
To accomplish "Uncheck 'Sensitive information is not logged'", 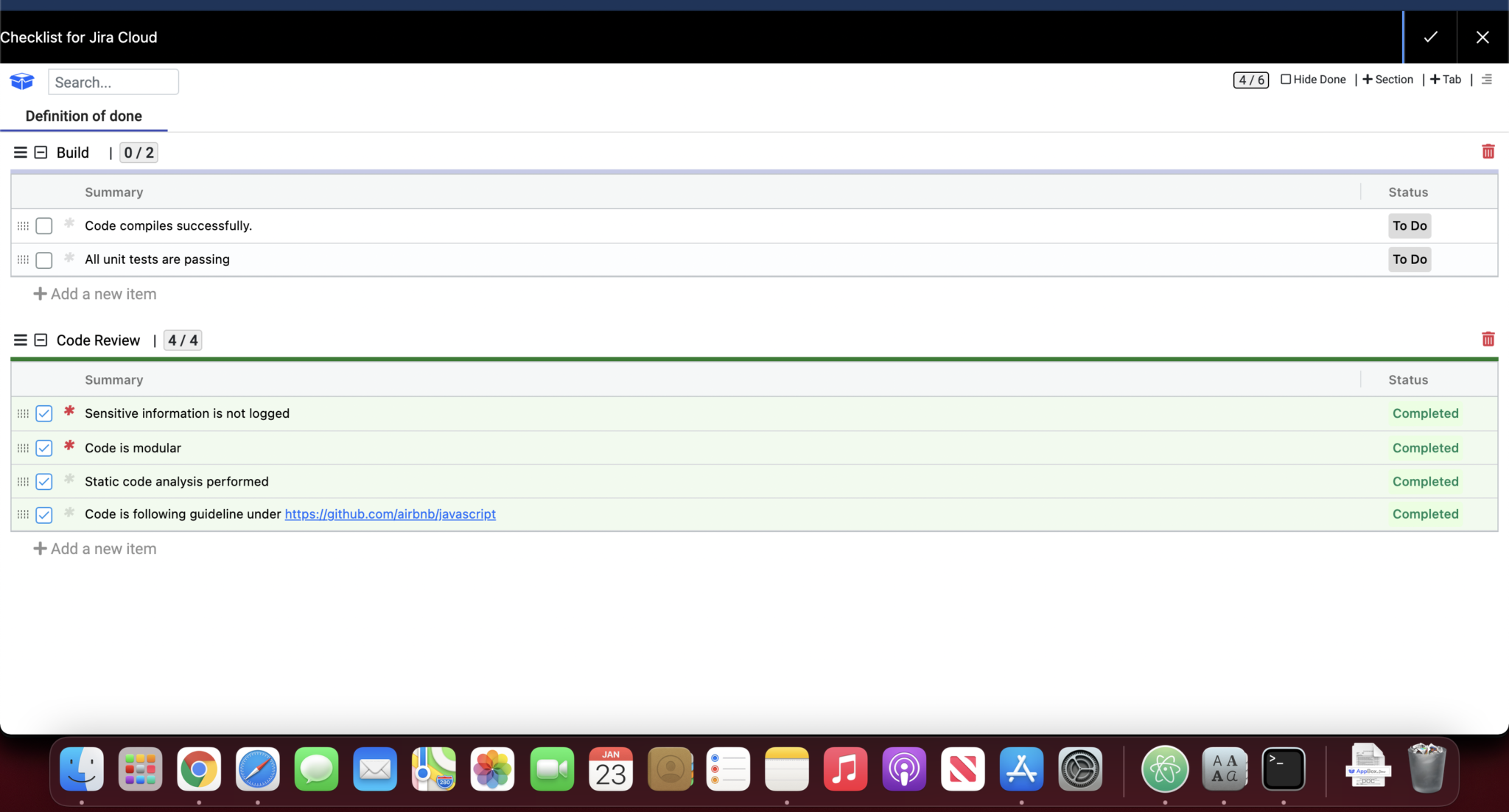I will tap(44, 413).
